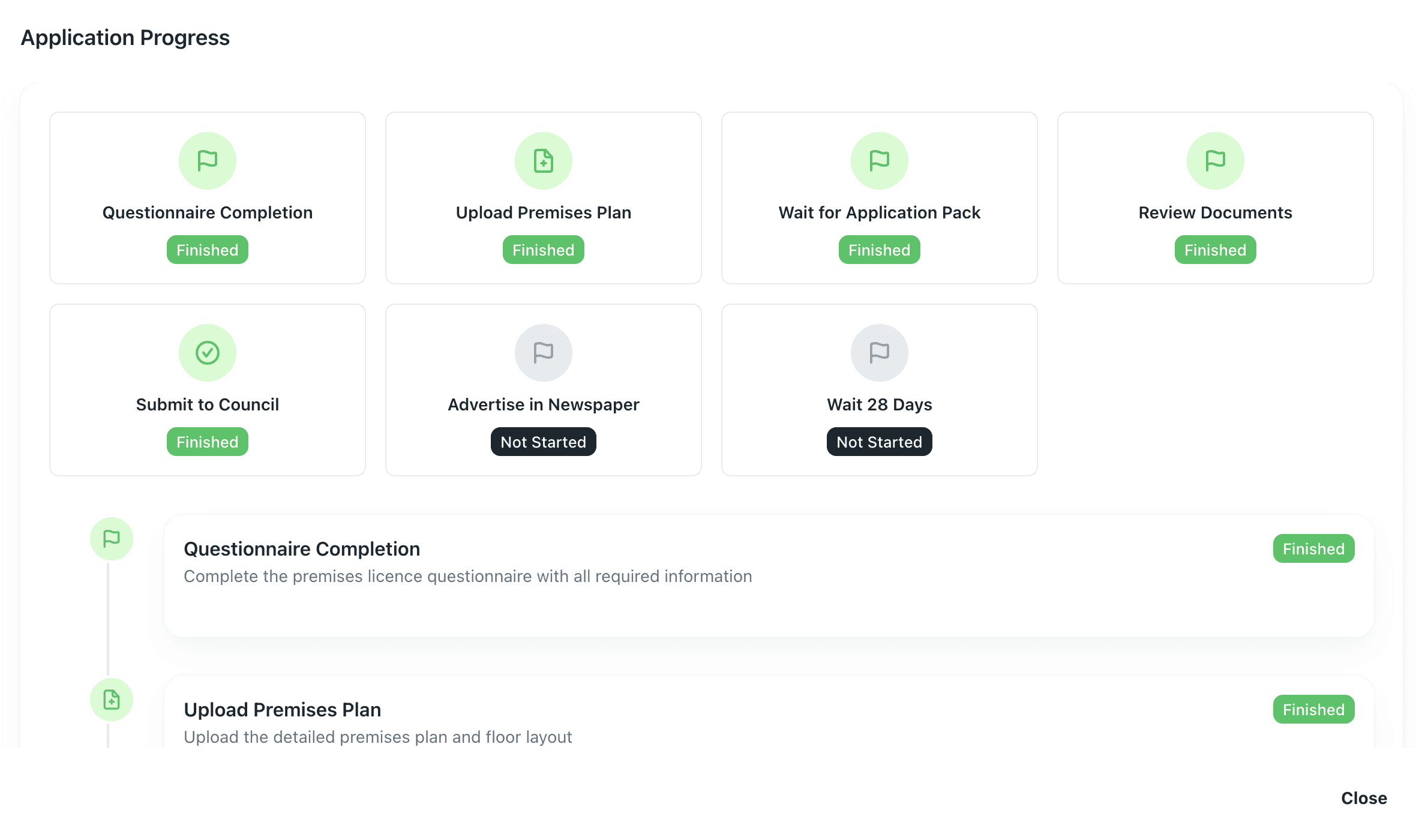Screen dimensions: 1416x840
Task: Click the Not Started badge under Wait 28 Days
Action: [x=880, y=442]
